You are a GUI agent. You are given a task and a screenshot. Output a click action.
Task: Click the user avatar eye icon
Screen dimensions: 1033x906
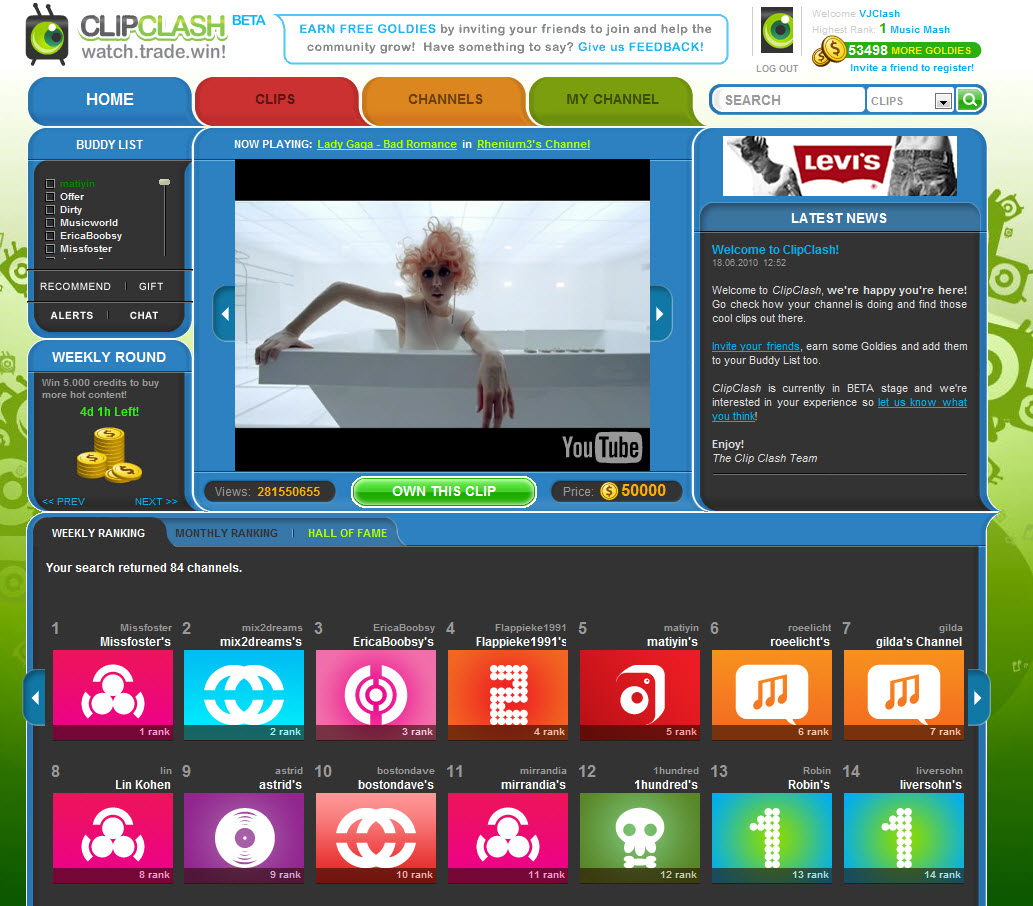[777, 30]
